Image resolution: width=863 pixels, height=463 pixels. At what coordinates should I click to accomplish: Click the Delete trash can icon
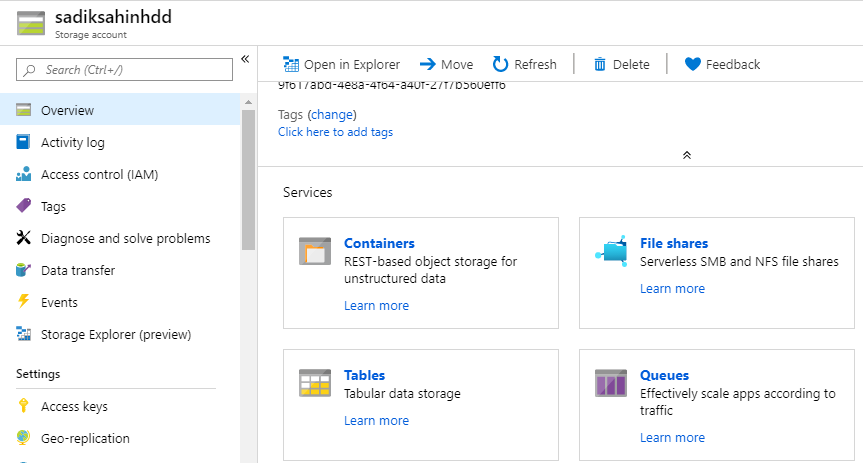tap(599, 64)
